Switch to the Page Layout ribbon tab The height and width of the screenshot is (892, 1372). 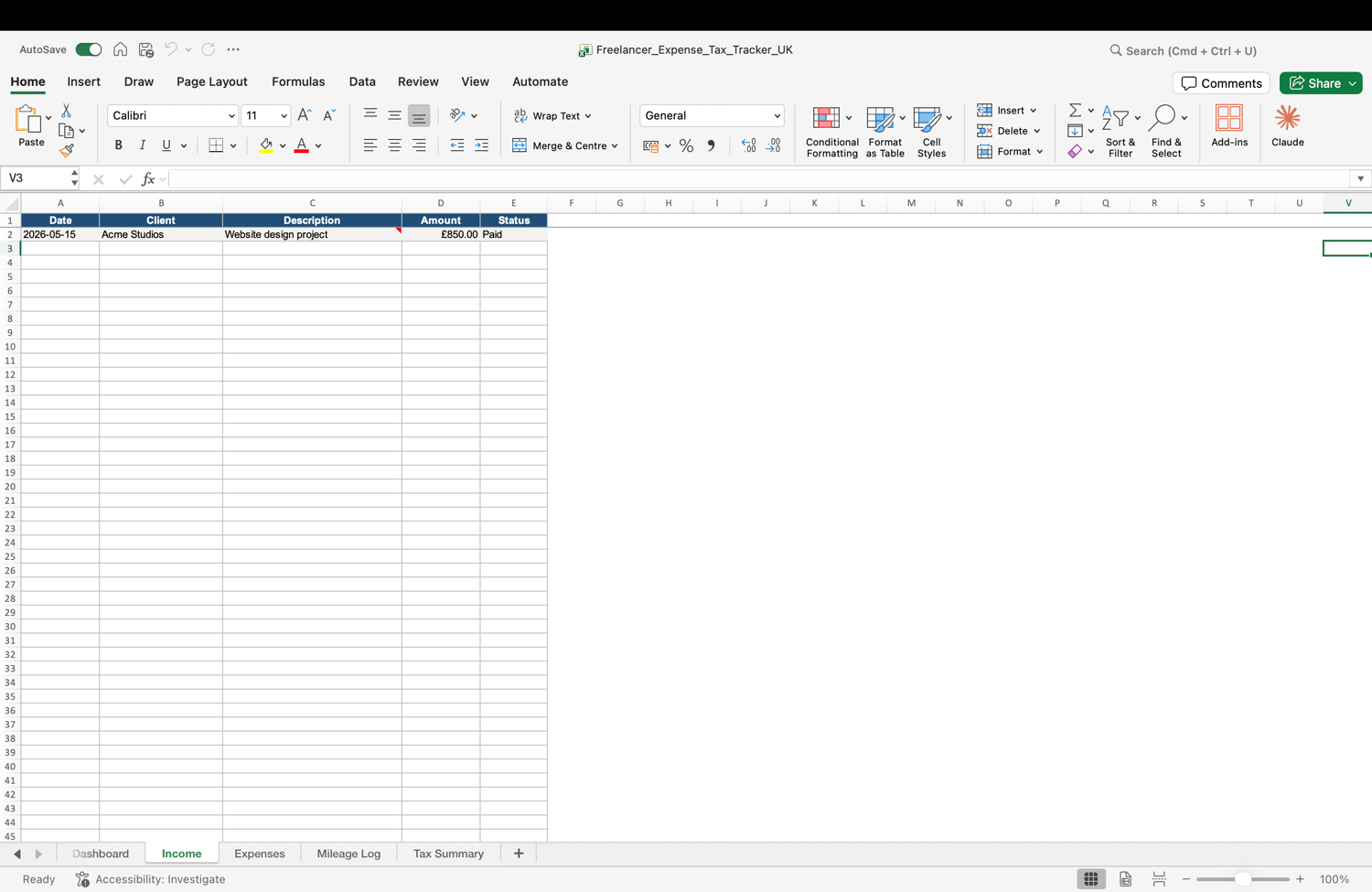coord(212,81)
